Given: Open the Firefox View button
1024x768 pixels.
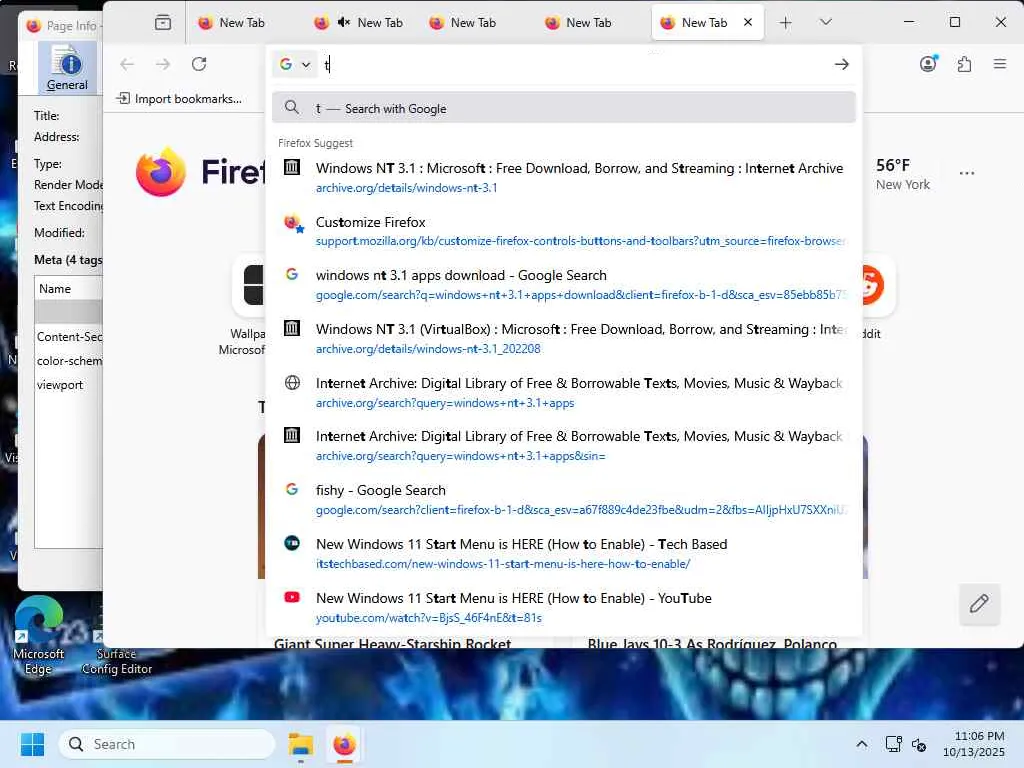Looking at the screenshot, I should 163,23.
